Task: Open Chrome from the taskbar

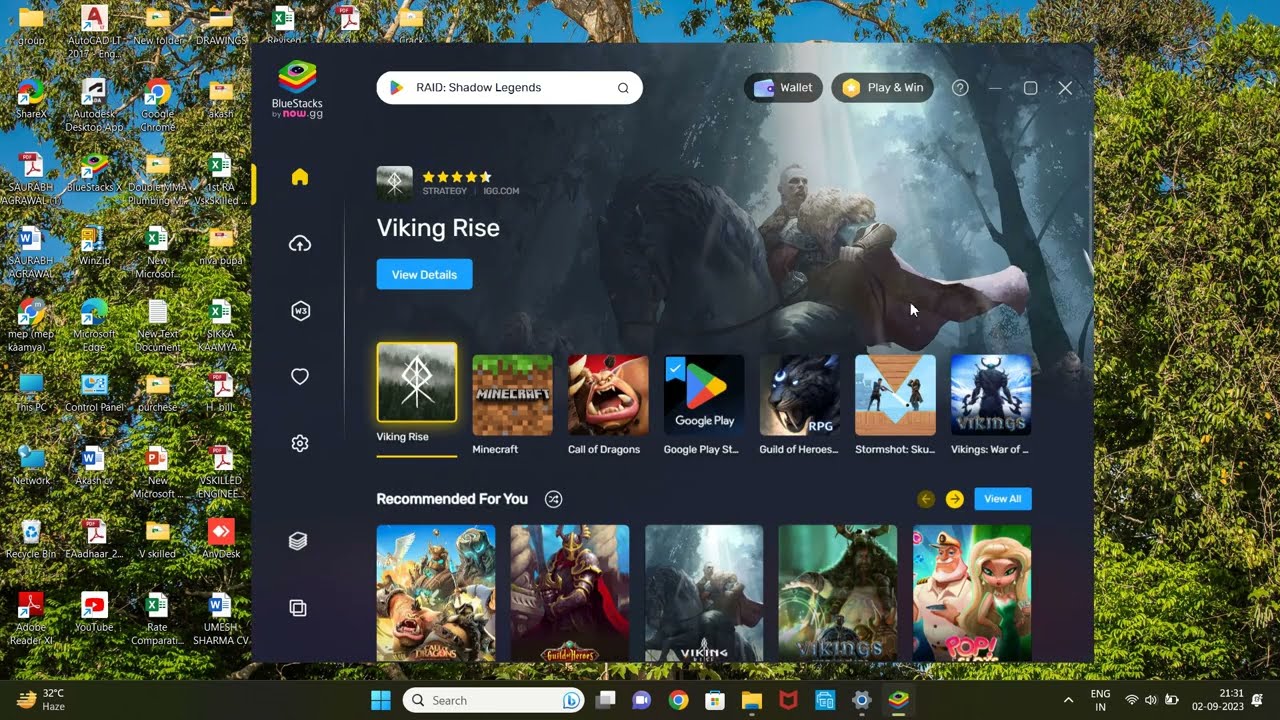Action: pyautogui.click(x=678, y=700)
